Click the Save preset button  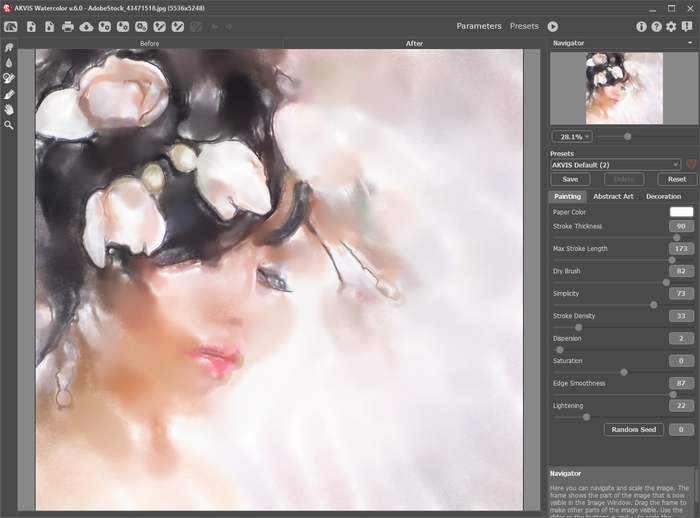(x=571, y=179)
